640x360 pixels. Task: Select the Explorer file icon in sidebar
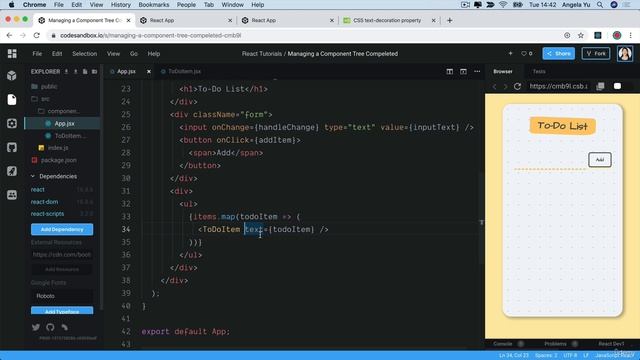(x=12, y=100)
